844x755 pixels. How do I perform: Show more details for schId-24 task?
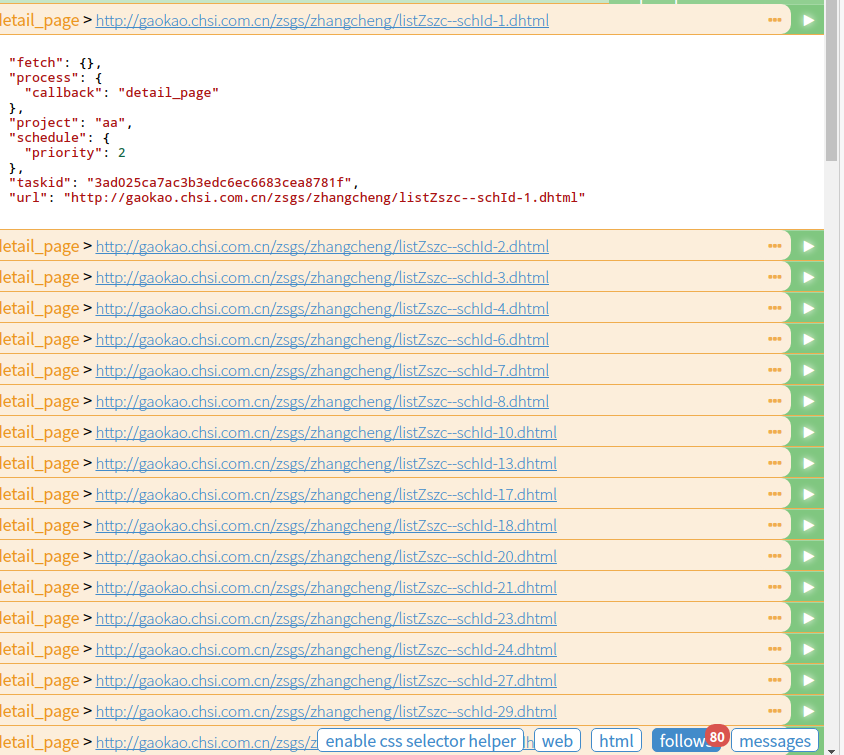[x=774, y=649]
